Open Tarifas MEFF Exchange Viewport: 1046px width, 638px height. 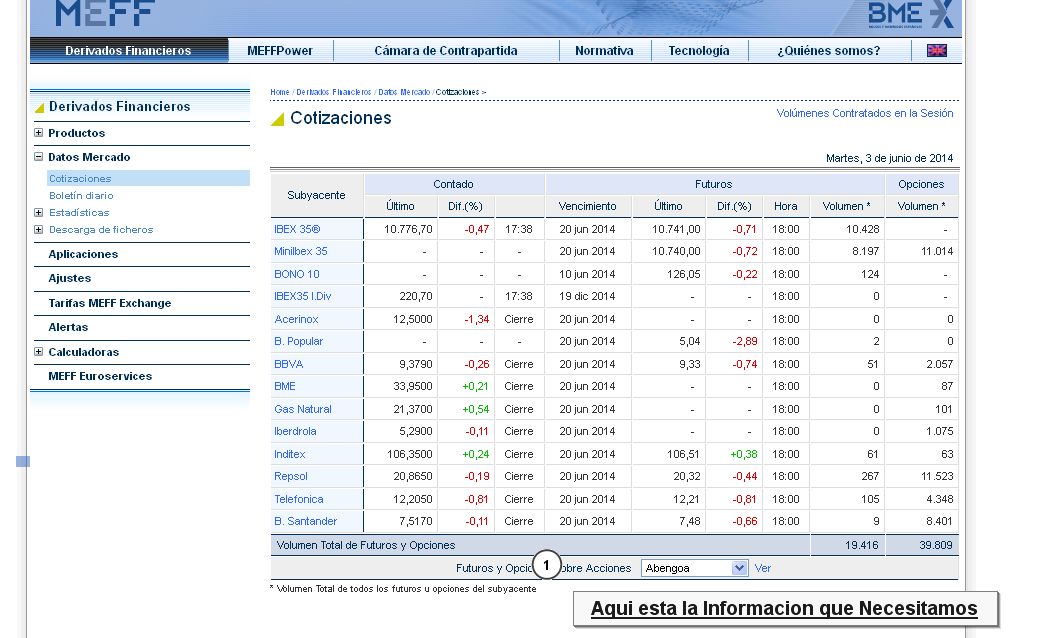pyautogui.click(x=110, y=303)
